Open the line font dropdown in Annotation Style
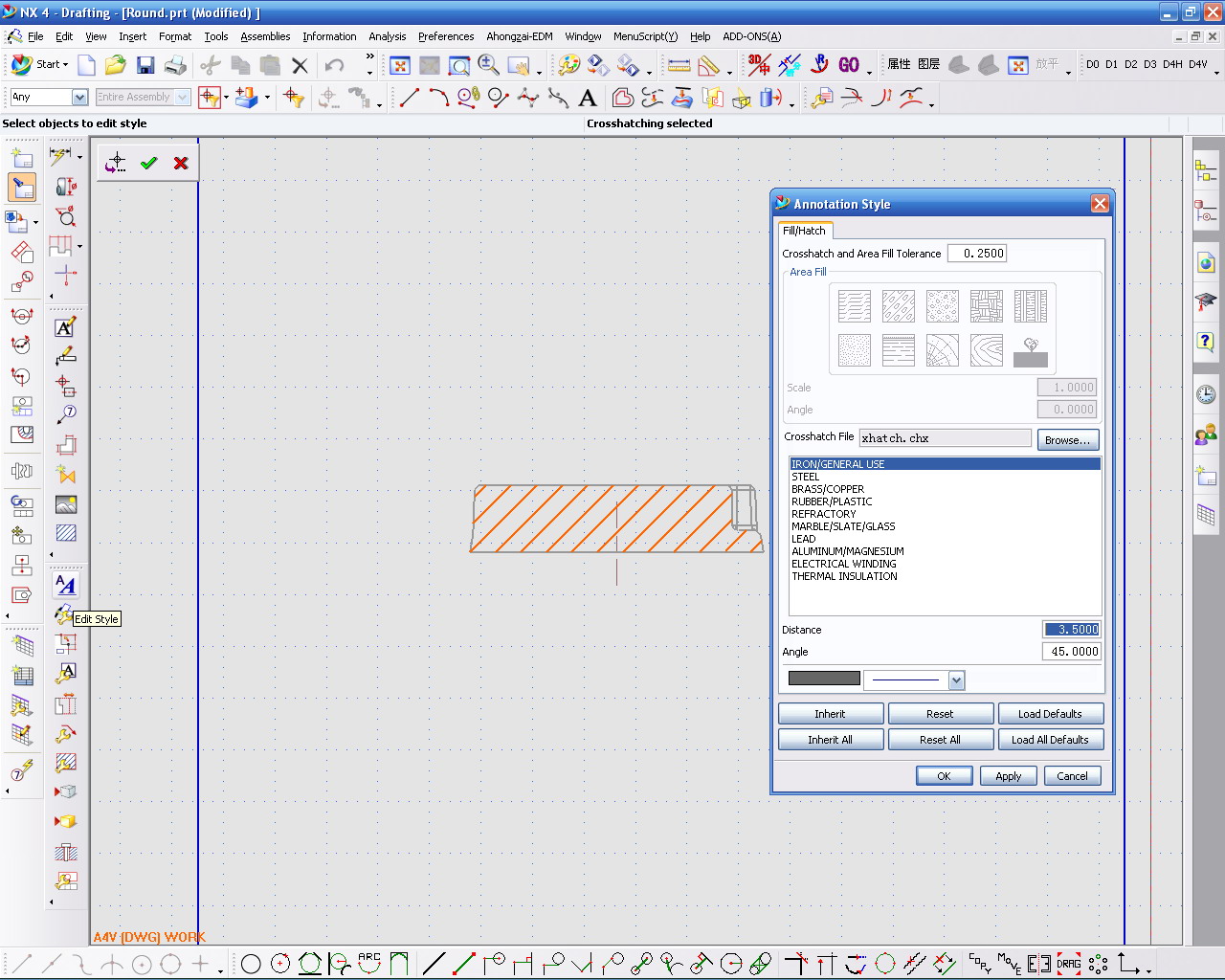The width and height of the screenshot is (1225, 980). 956,679
